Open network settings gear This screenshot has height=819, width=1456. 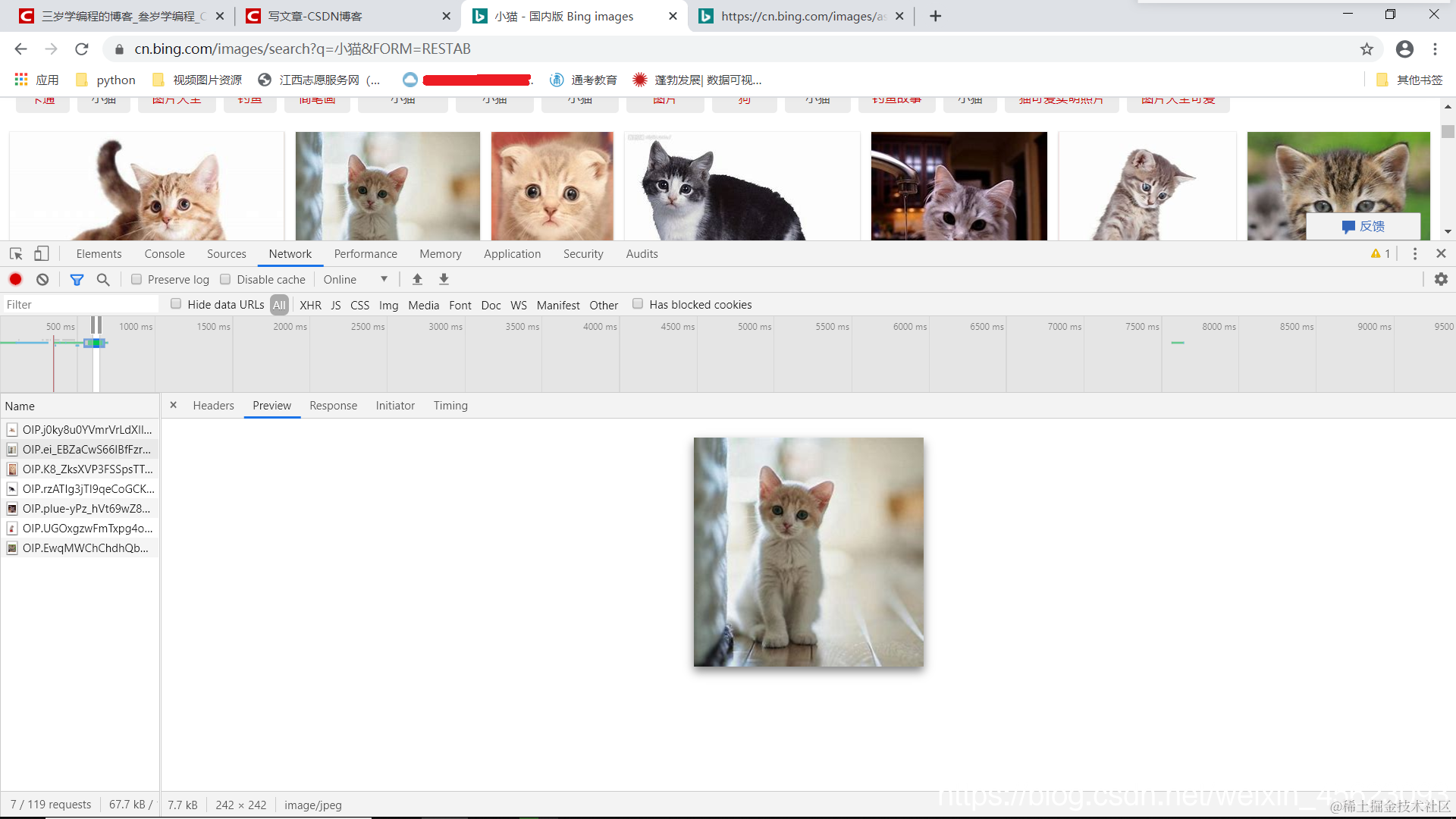1441,279
